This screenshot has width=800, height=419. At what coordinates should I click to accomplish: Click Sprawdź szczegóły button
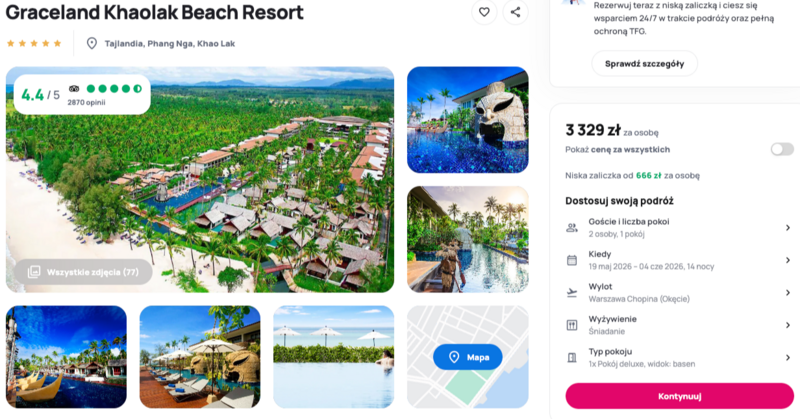(644, 64)
